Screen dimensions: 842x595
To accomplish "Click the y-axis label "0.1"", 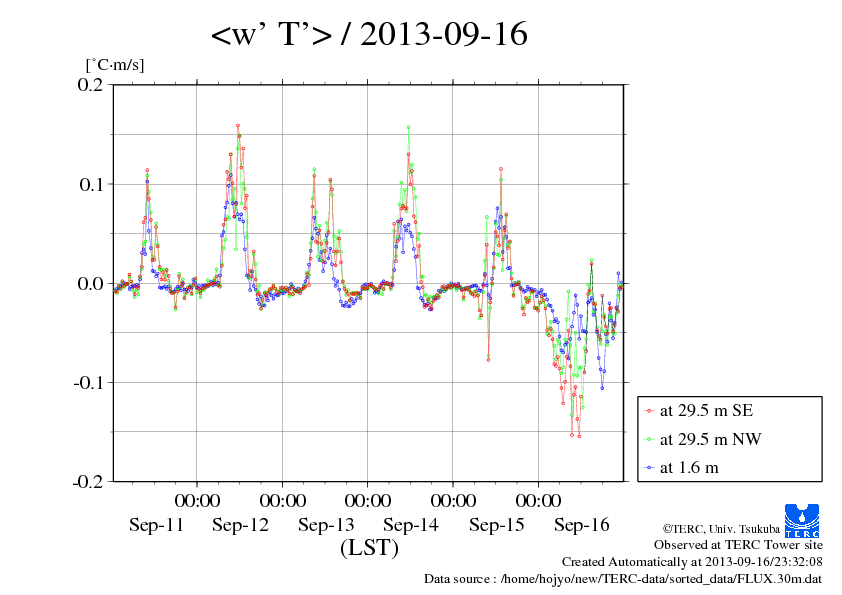I will click(91, 185).
